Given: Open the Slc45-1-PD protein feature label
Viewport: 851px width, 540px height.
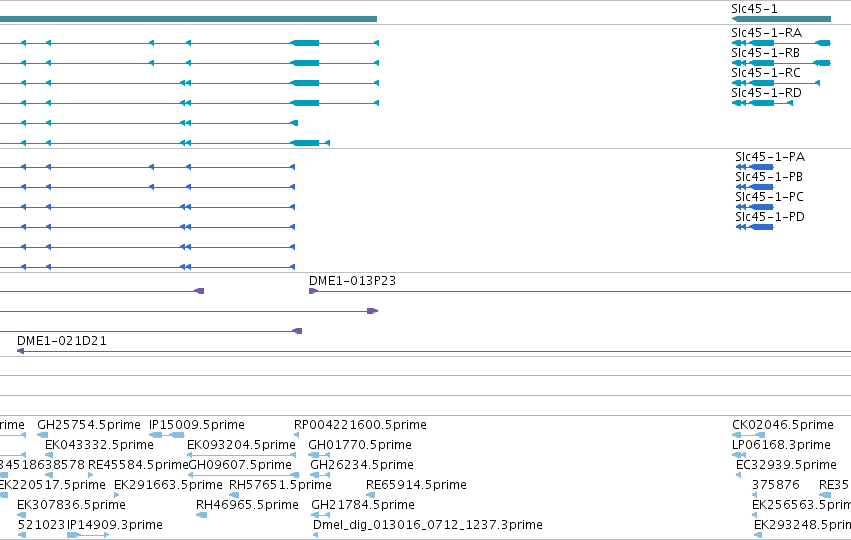Looking at the screenshot, I should [x=770, y=217].
